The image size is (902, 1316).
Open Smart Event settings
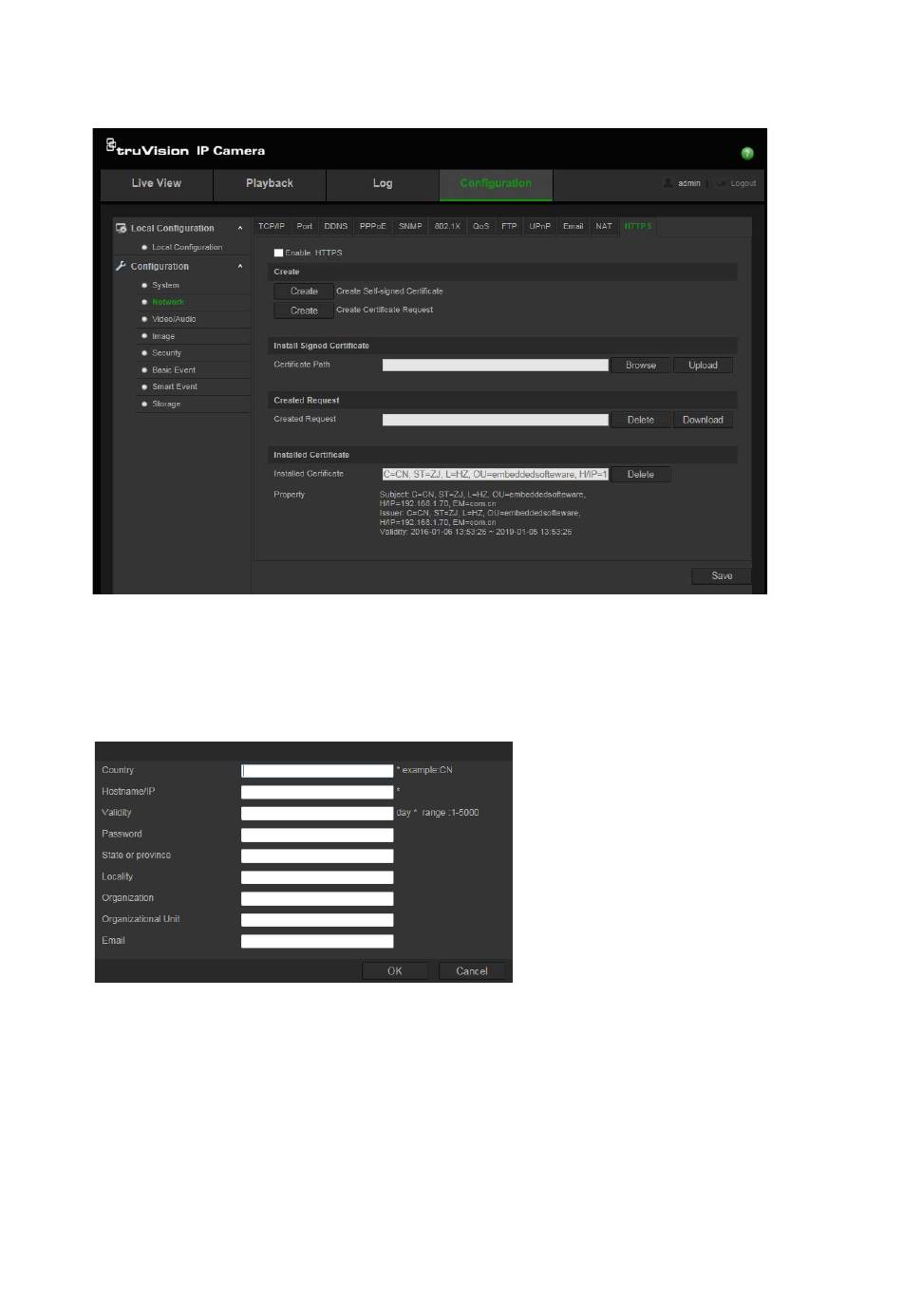click(x=175, y=386)
